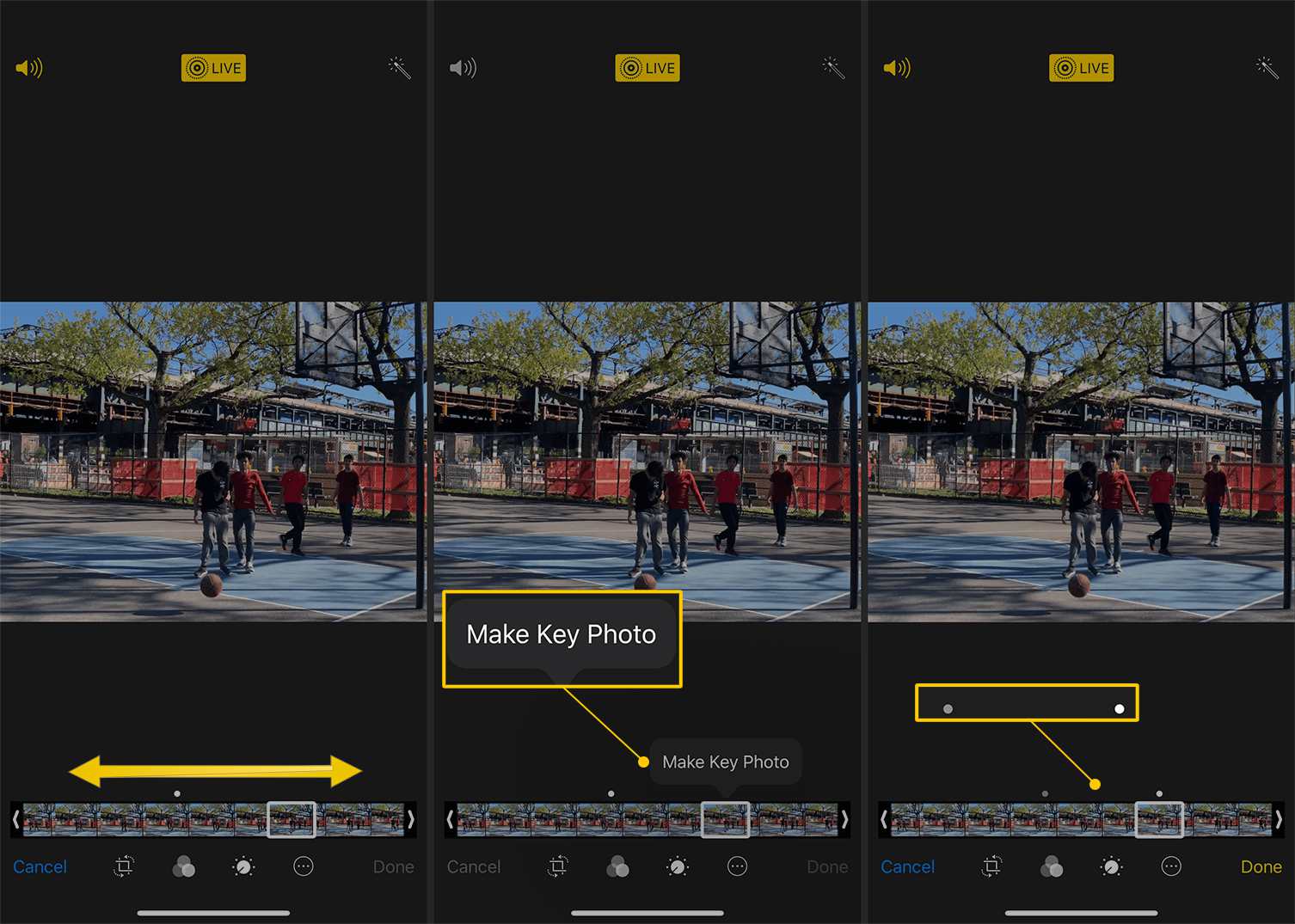Viewport: 1295px width, 924px height.
Task: Tap magic wand auto-enhance in right screen
Action: (1267, 68)
